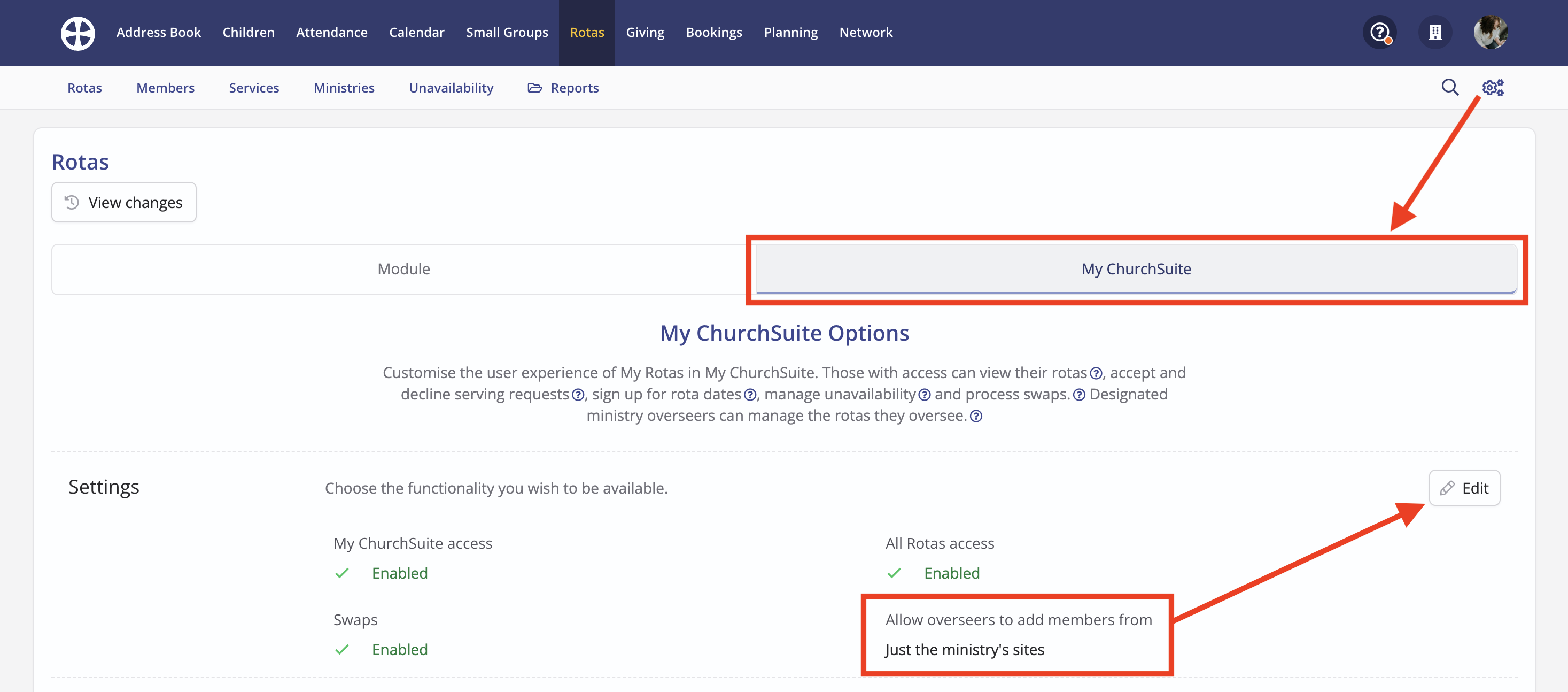The image size is (1568, 692).
Task: Open the module settings gears icon
Action: [x=1493, y=88]
